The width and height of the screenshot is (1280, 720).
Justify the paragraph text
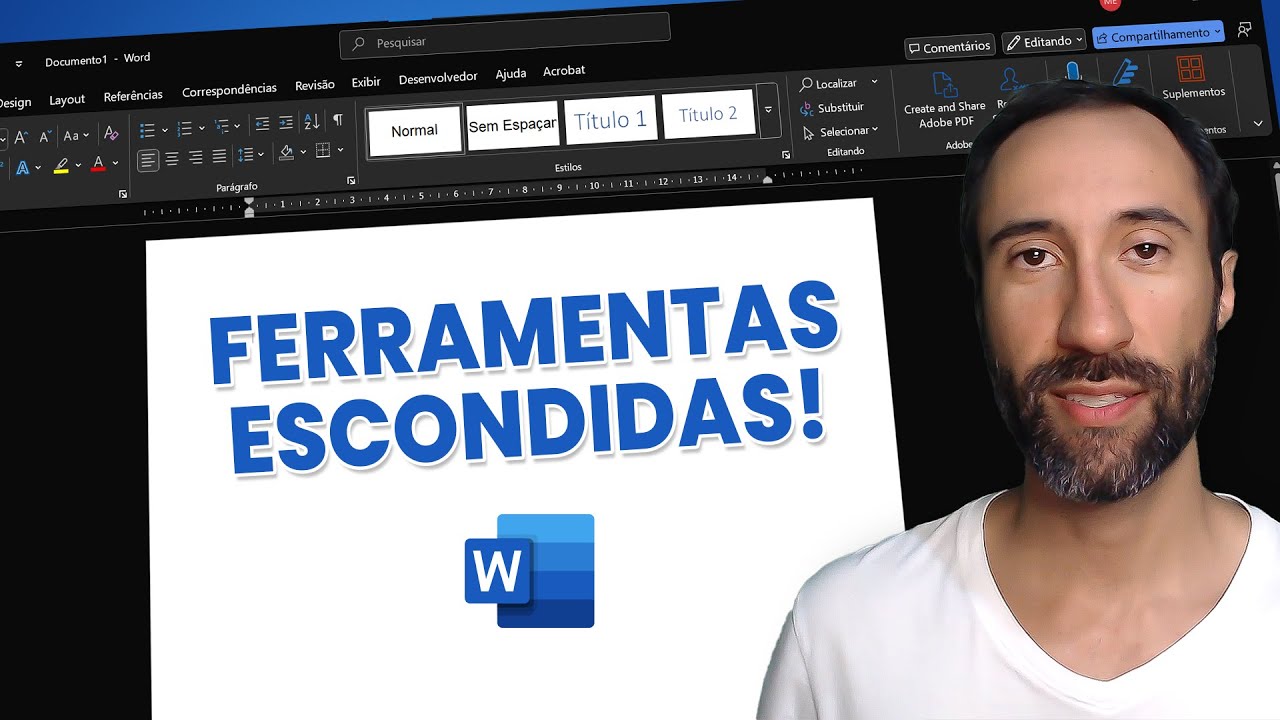(x=219, y=157)
